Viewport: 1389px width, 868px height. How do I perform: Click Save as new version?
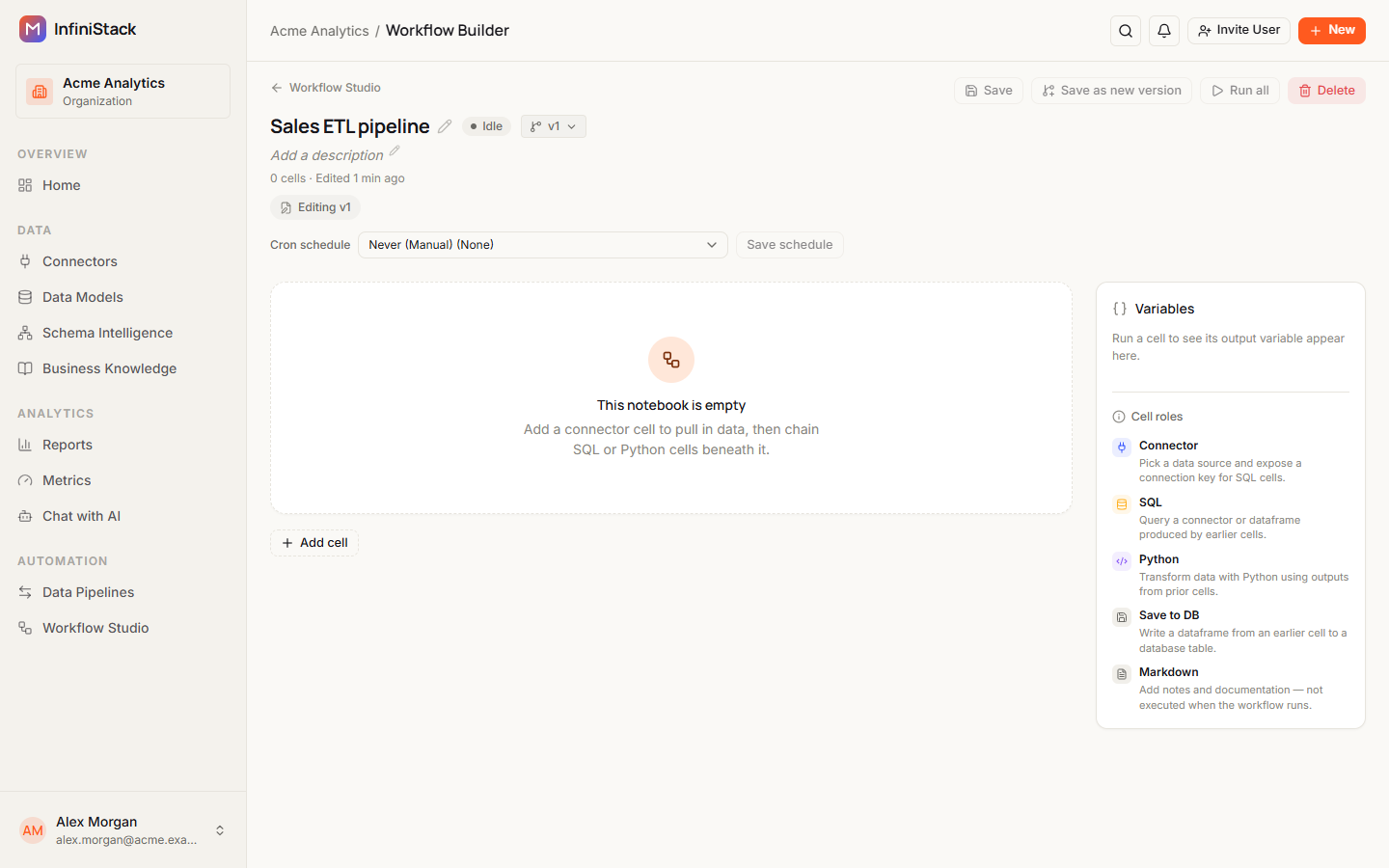1111,91
